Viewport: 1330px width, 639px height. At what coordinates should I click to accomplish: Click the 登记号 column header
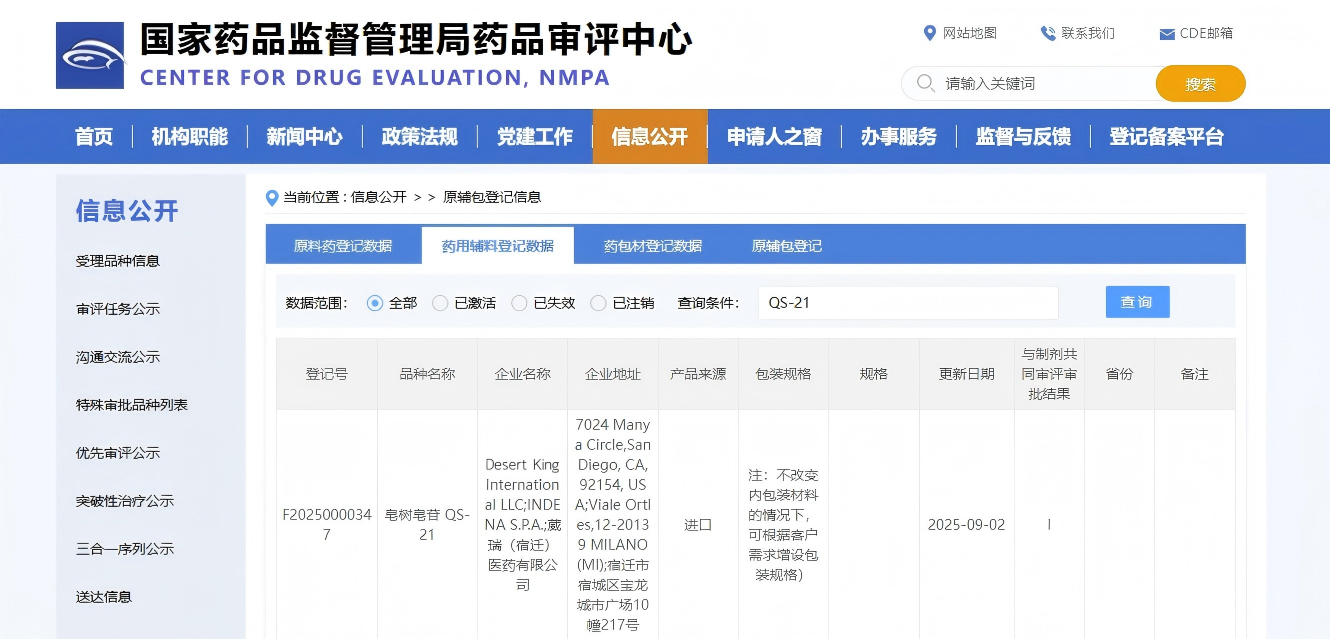[327, 374]
